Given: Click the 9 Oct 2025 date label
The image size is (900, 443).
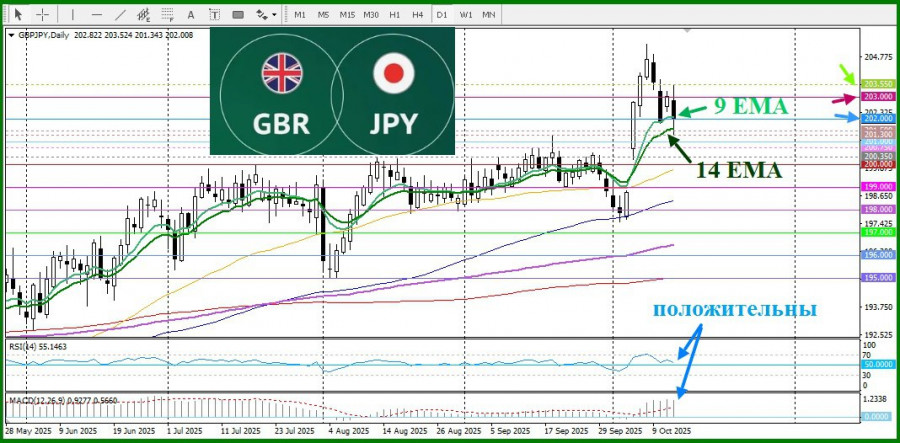Looking at the screenshot, I should (x=672, y=430).
